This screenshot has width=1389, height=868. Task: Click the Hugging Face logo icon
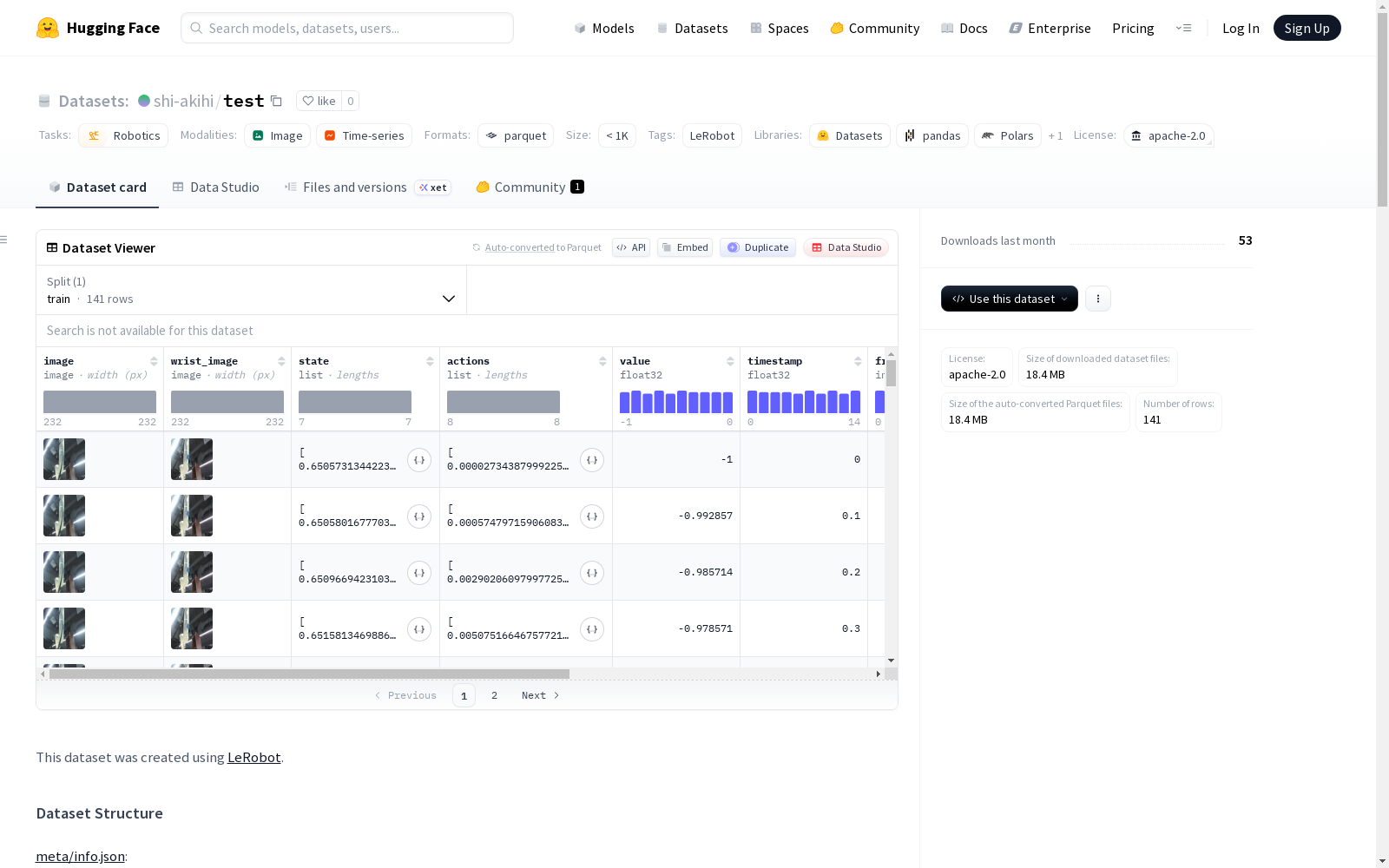pyautogui.click(x=48, y=28)
